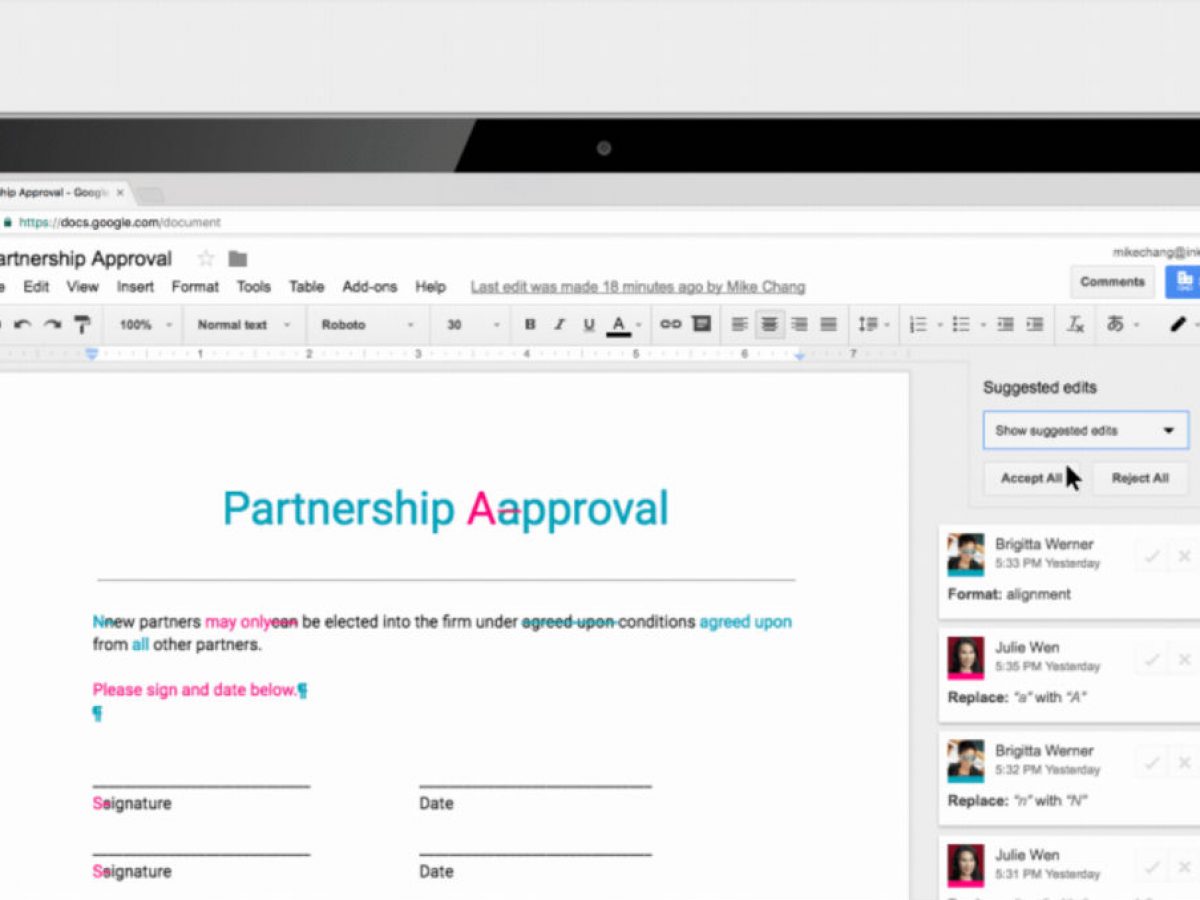Click the Clear formatting icon
This screenshot has height=900, width=1200.
[1075, 324]
